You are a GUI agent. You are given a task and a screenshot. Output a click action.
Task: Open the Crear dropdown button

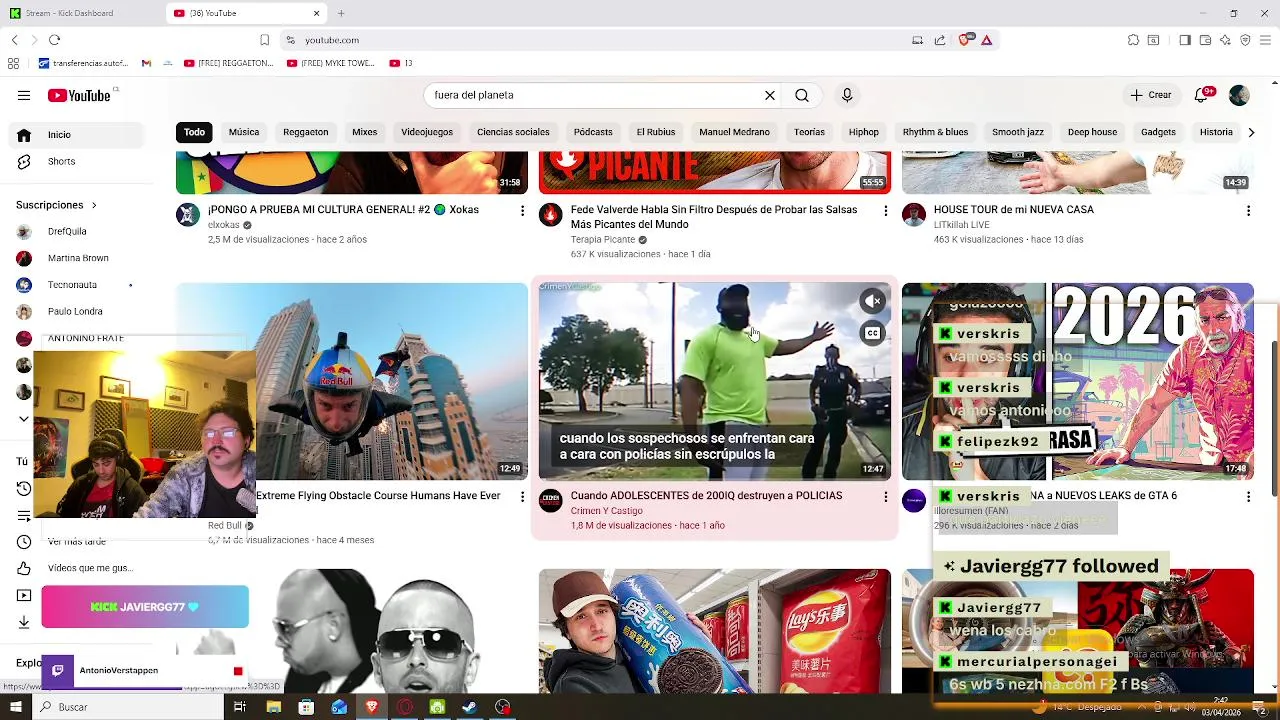1151,95
